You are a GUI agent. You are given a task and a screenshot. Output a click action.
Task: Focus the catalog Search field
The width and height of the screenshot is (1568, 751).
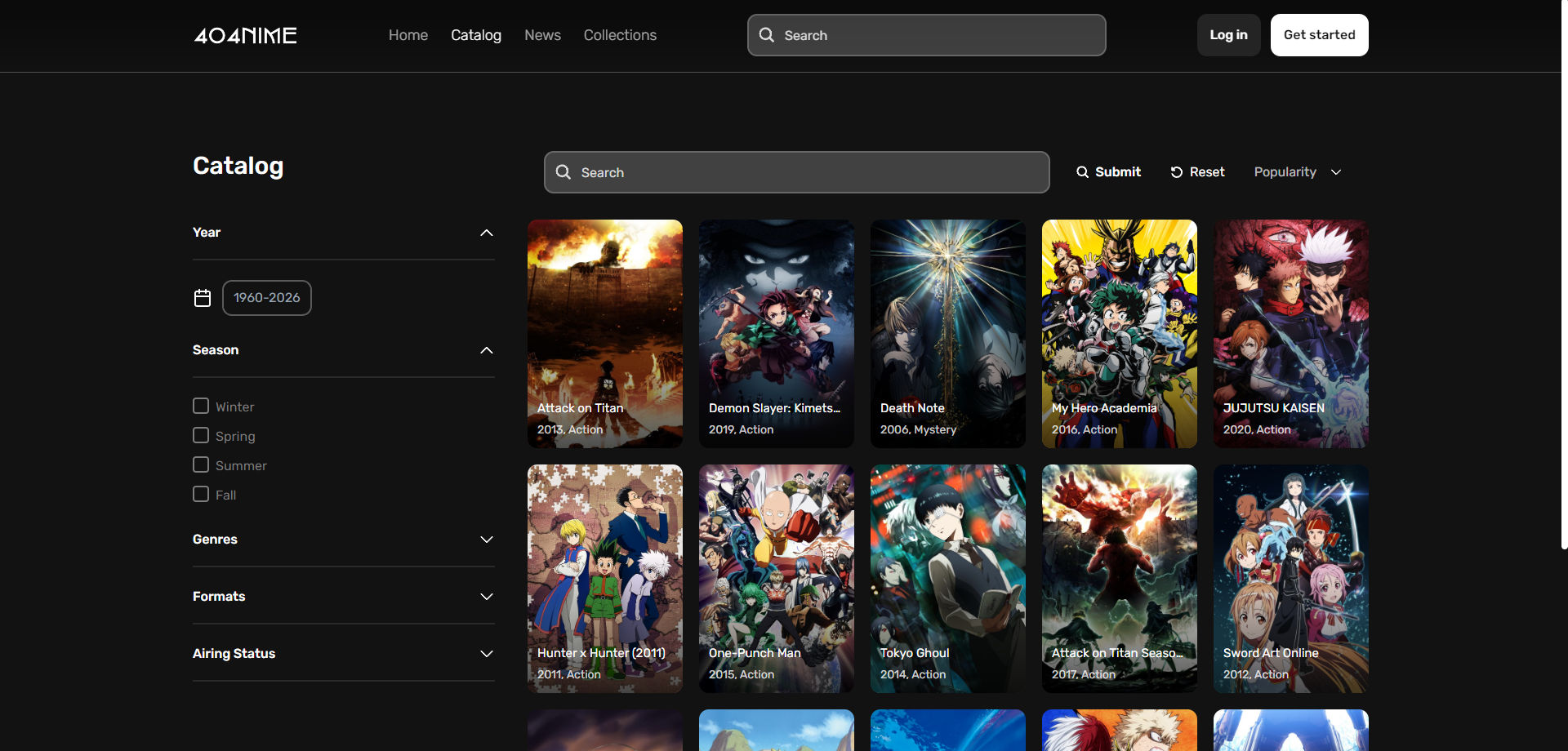(x=797, y=172)
